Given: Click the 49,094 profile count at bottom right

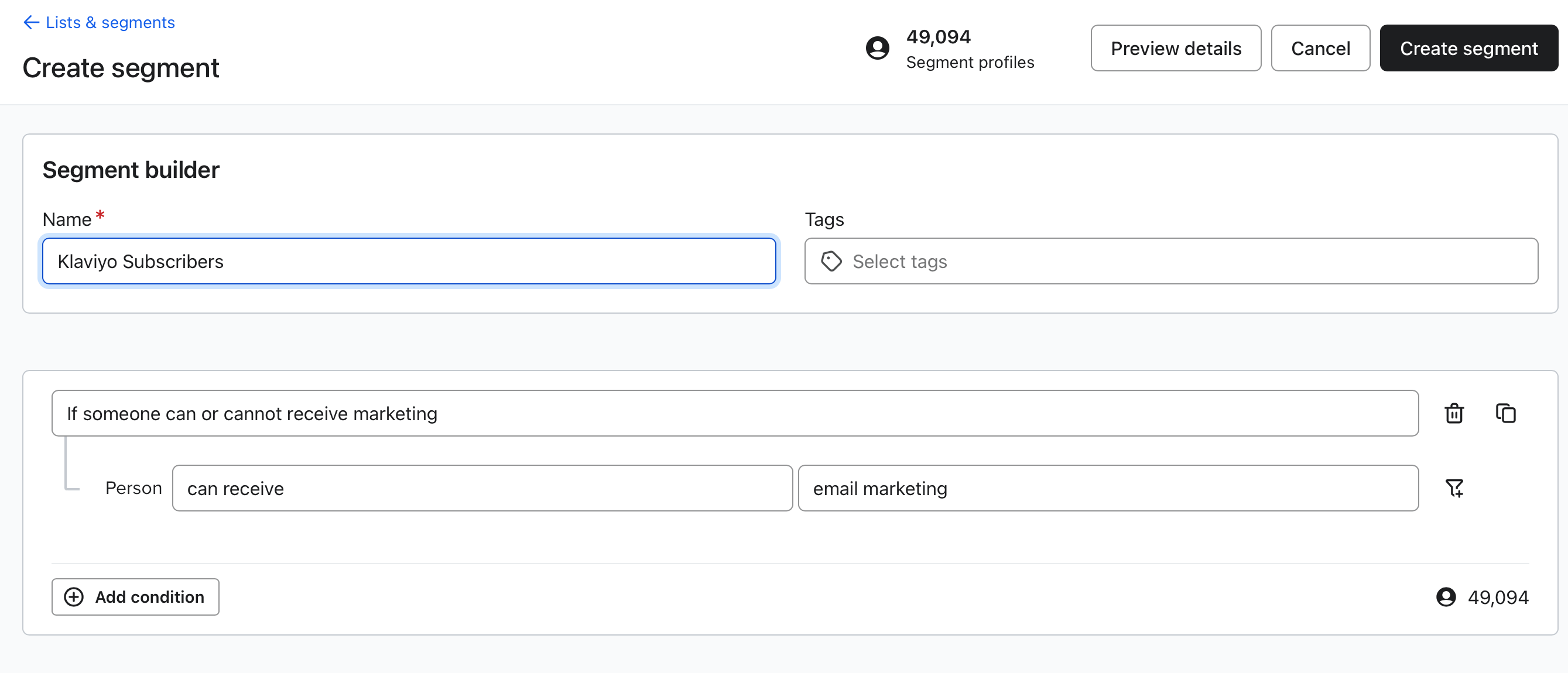Looking at the screenshot, I should pyautogui.click(x=1499, y=597).
